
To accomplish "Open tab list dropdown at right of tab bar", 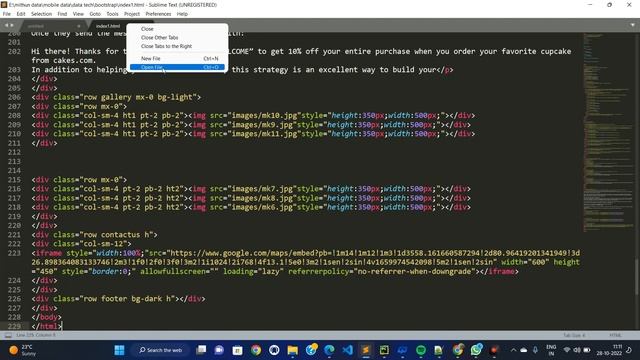I will (x=632, y=25).
